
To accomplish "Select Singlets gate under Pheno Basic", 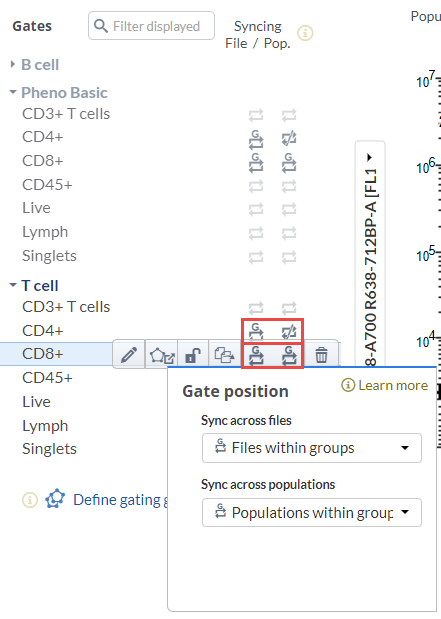I will (49, 256).
